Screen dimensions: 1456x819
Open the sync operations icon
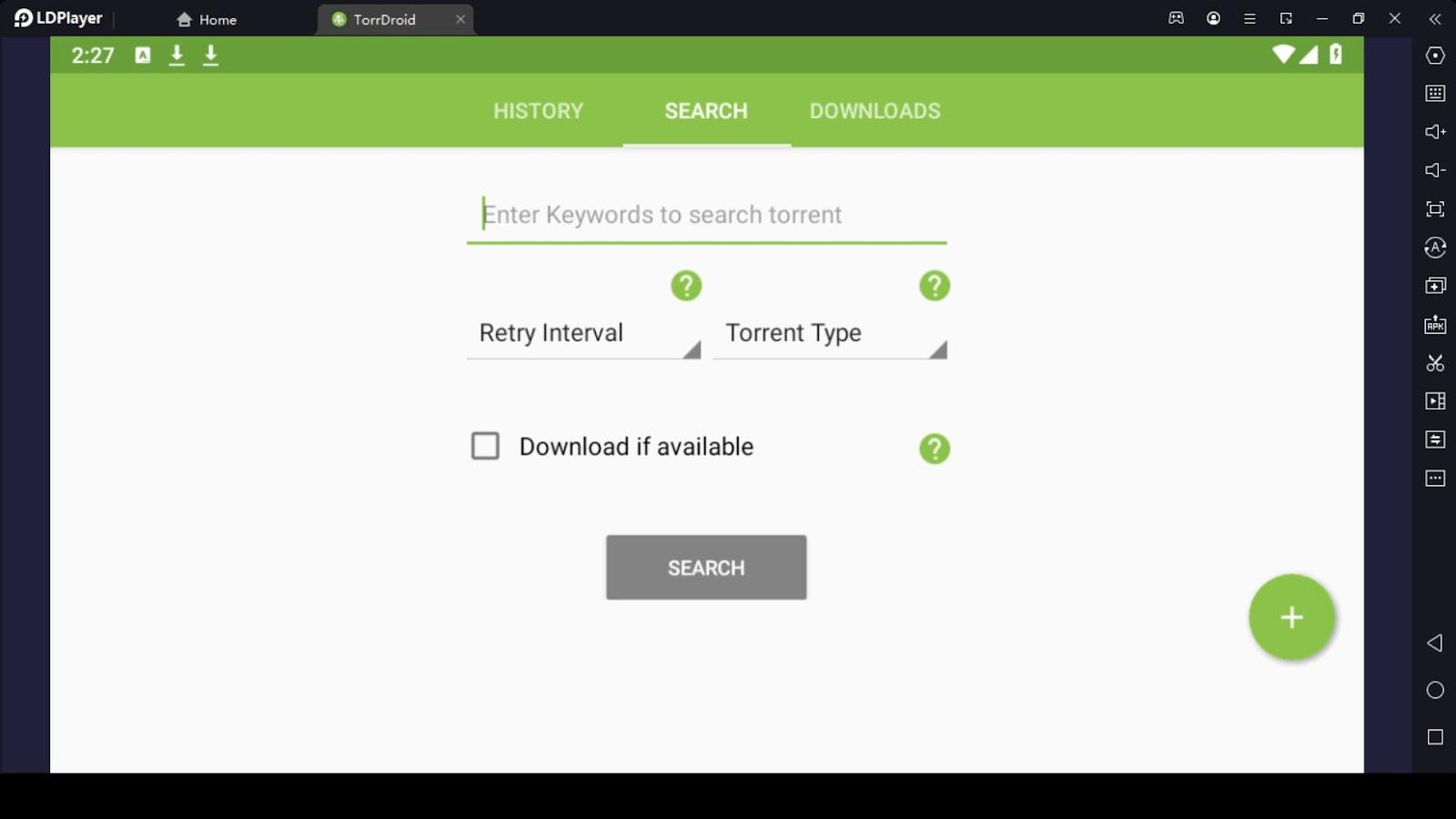coord(1435,248)
